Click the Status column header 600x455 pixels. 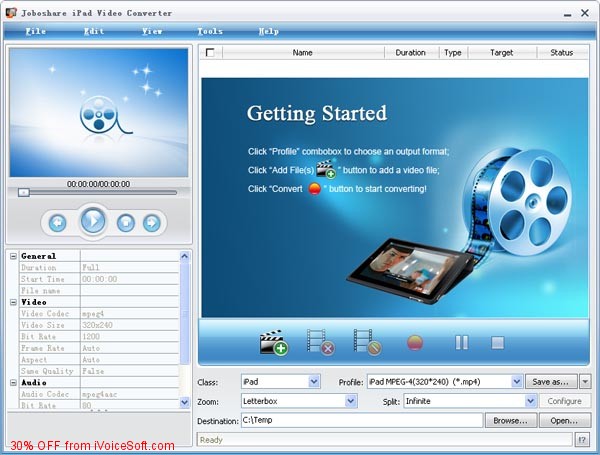click(562, 52)
